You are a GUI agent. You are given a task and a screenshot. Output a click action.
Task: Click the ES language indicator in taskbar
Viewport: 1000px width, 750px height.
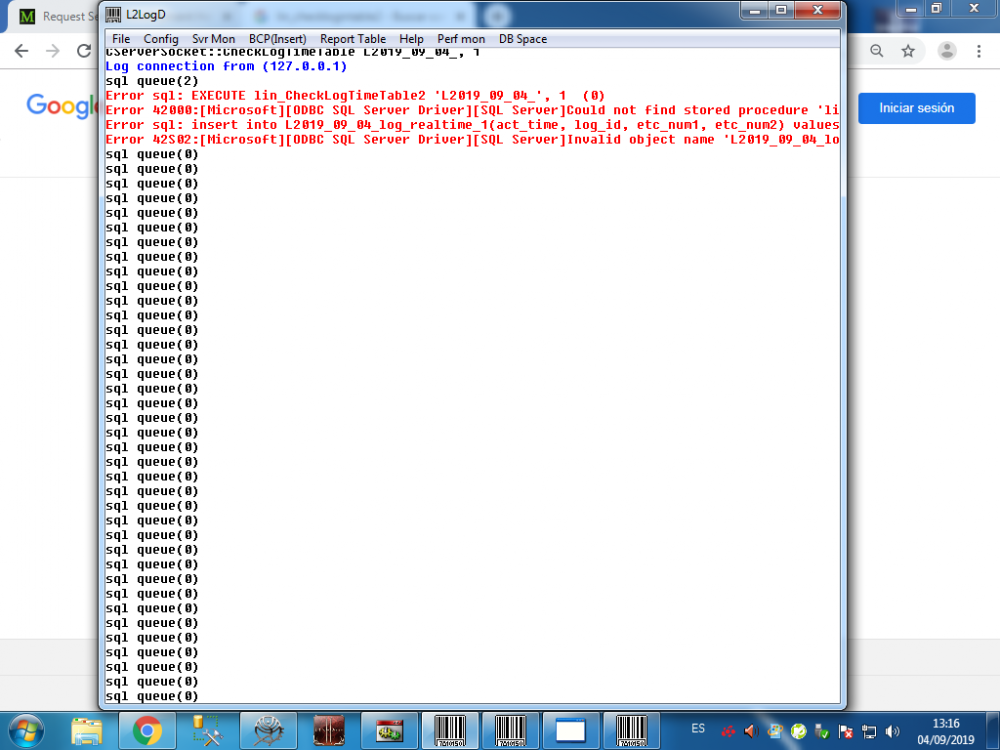tap(698, 728)
